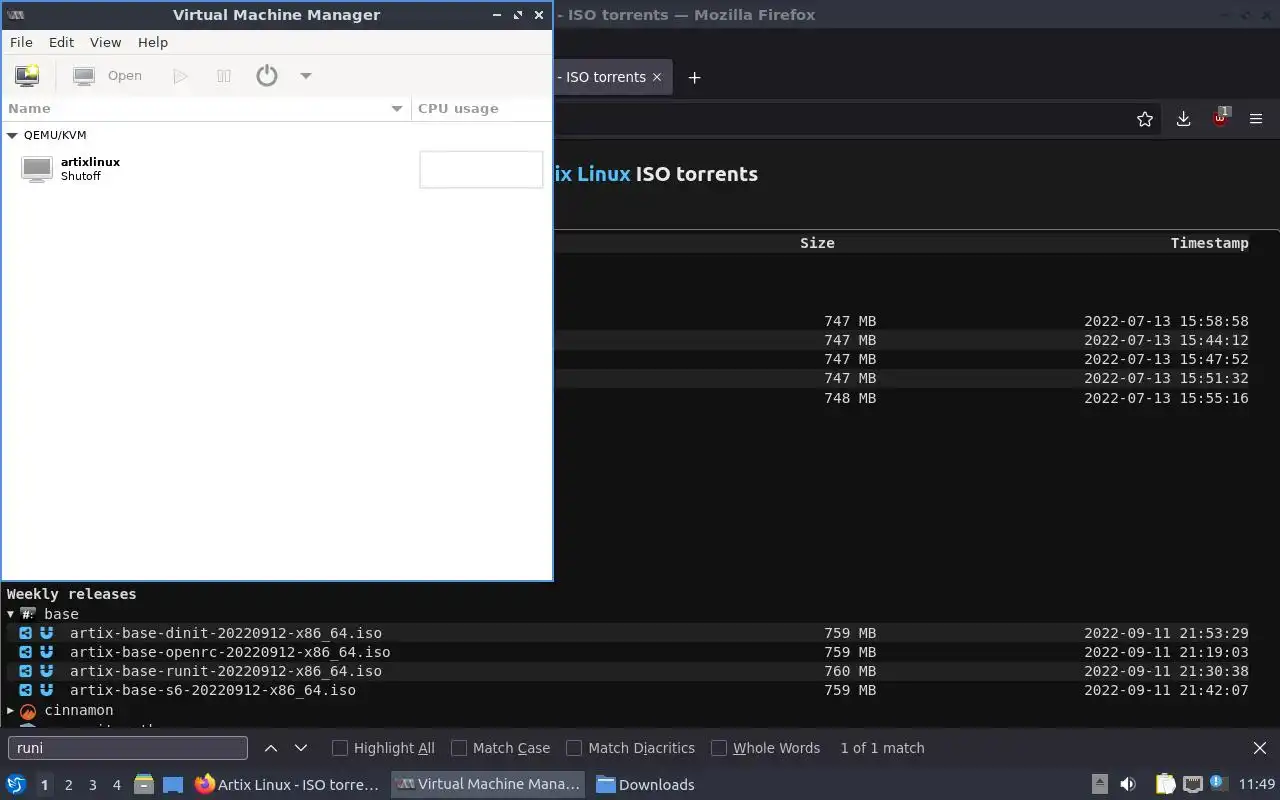Open artix-base-s6-20220912-x86_64.iso torrent link

point(212,690)
